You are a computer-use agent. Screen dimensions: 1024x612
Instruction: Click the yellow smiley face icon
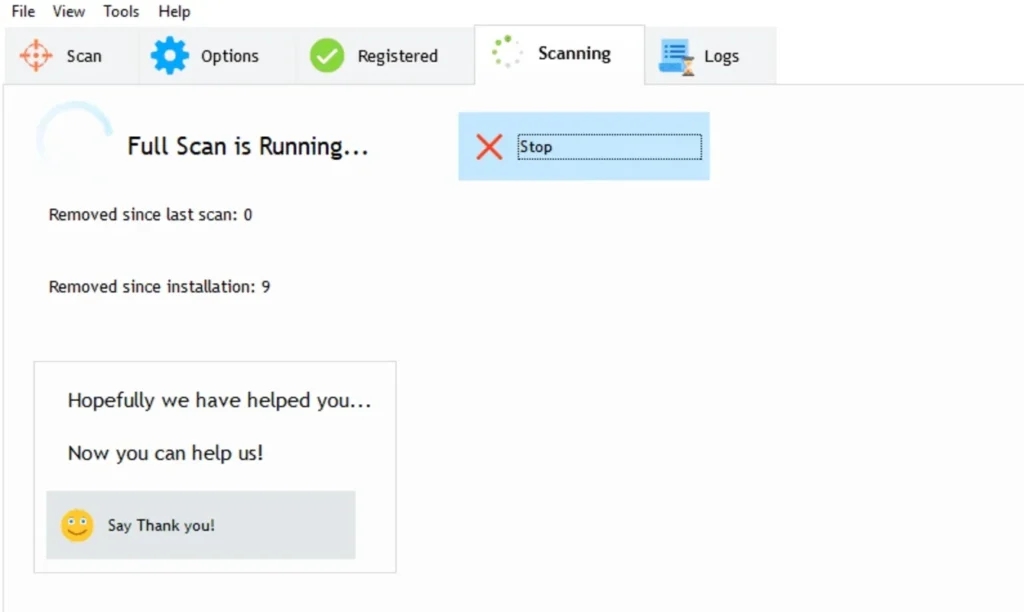(77, 525)
